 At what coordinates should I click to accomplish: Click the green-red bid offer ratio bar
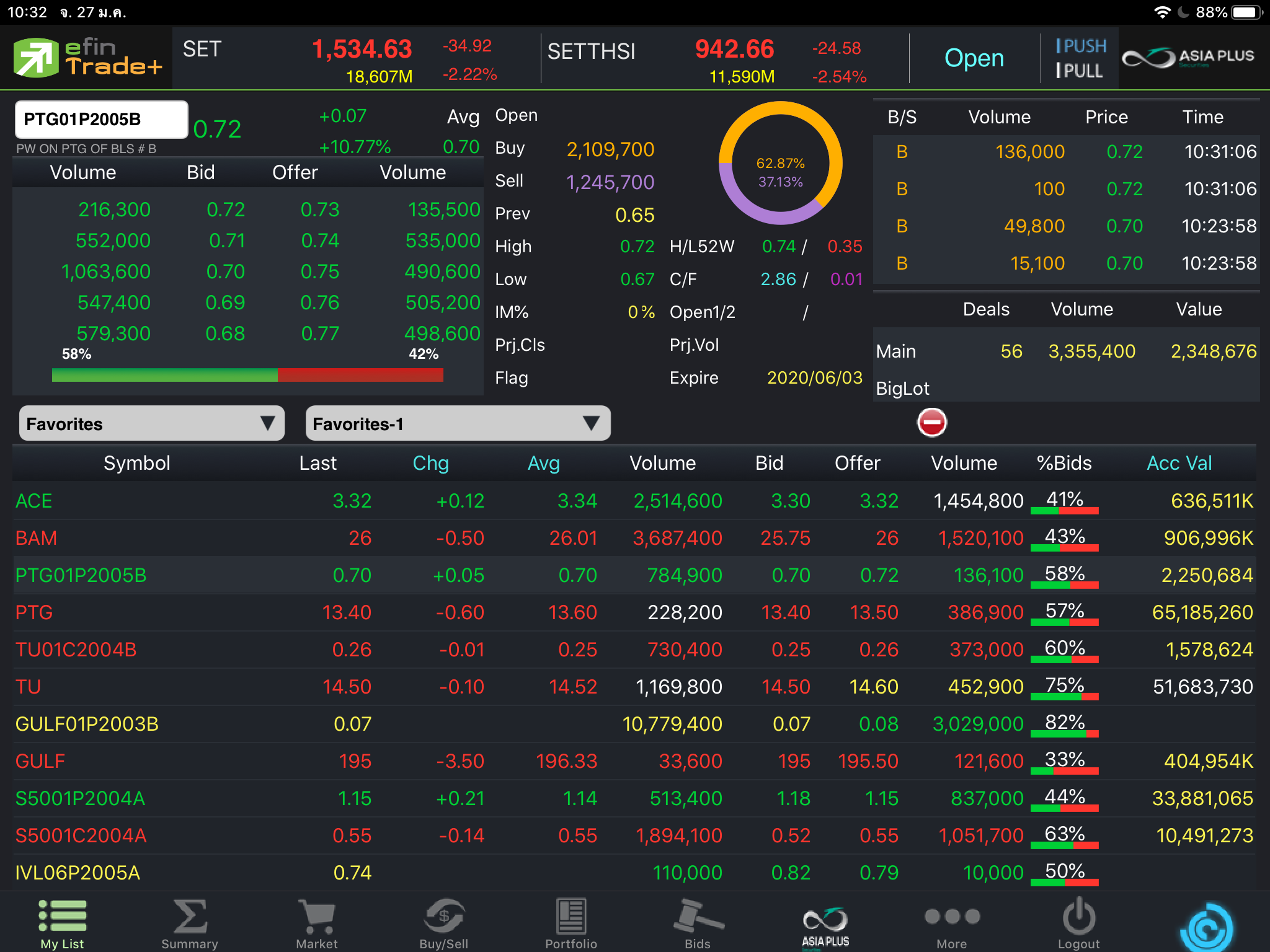(x=247, y=375)
